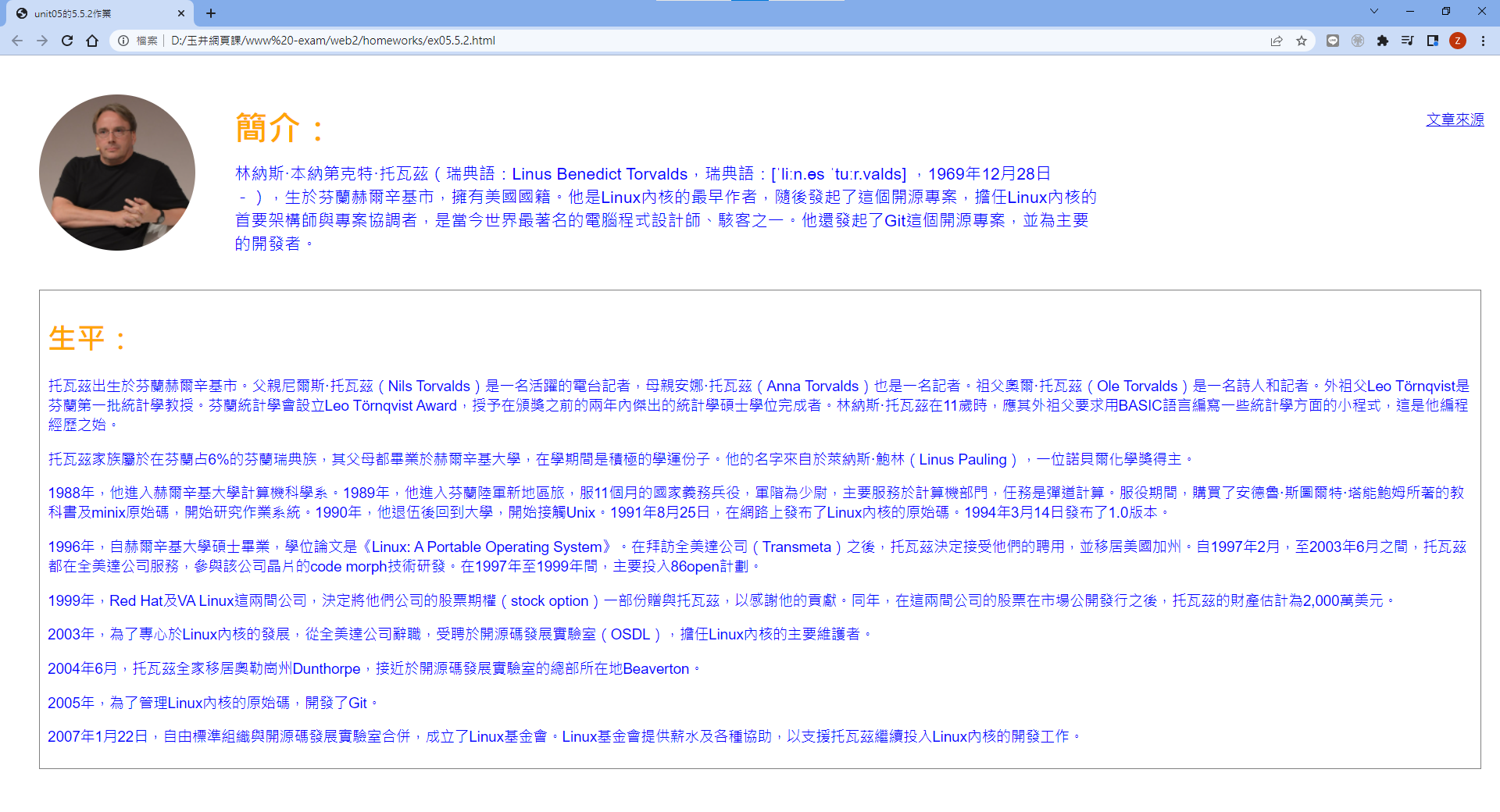Open a new tab
Screen dimensions: 1500x812
point(211,13)
